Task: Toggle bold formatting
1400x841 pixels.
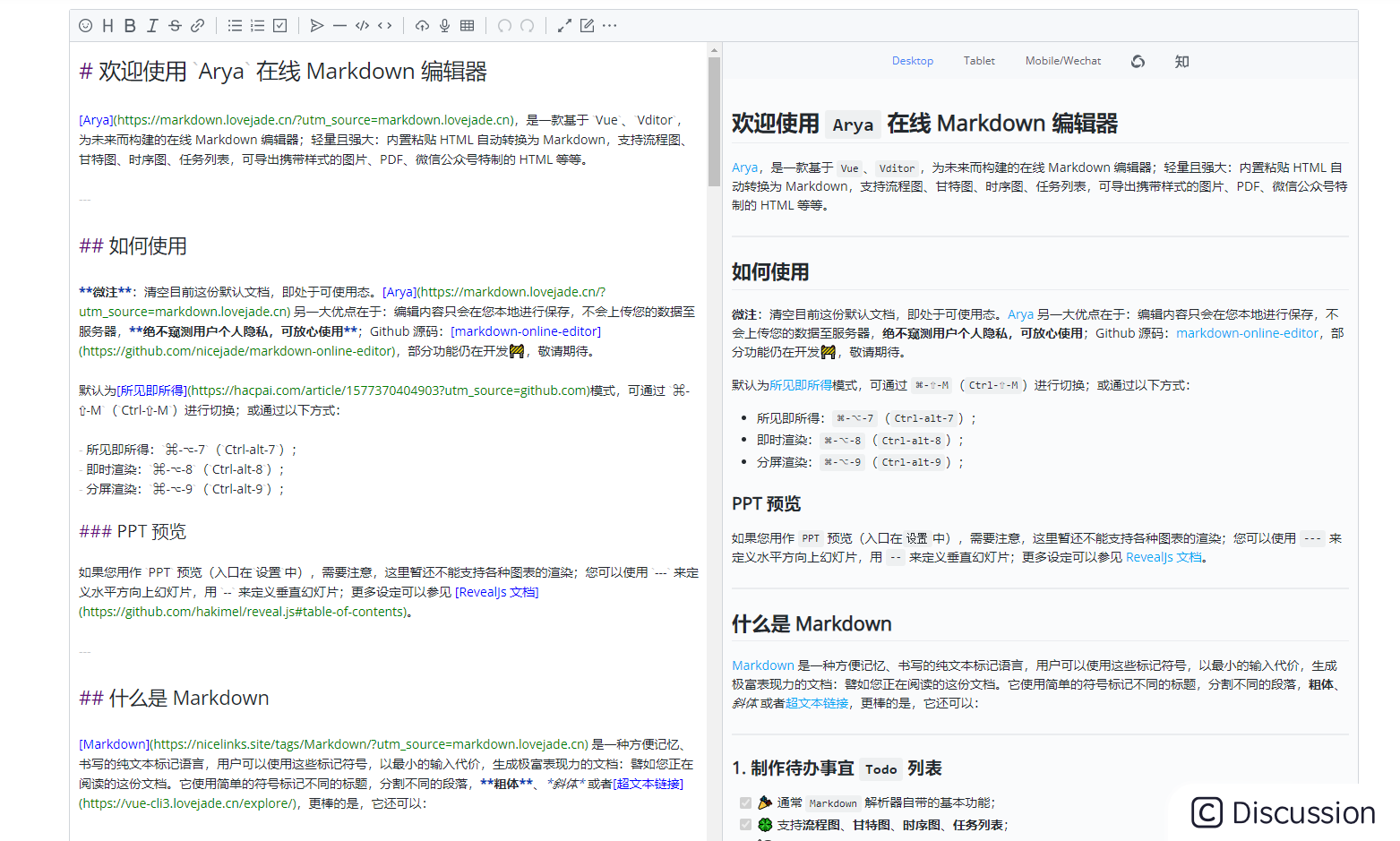Action: click(x=130, y=26)
